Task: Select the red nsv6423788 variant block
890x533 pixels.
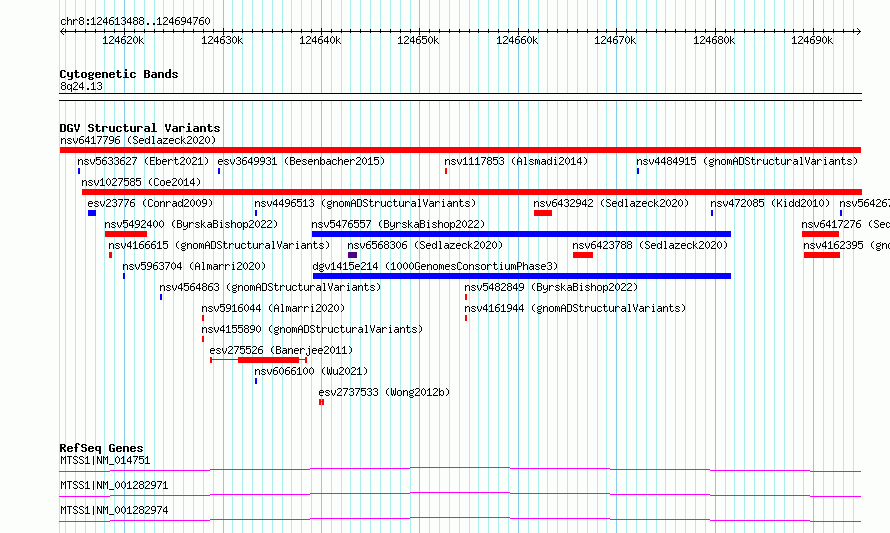Action: (x=583, y=255)
